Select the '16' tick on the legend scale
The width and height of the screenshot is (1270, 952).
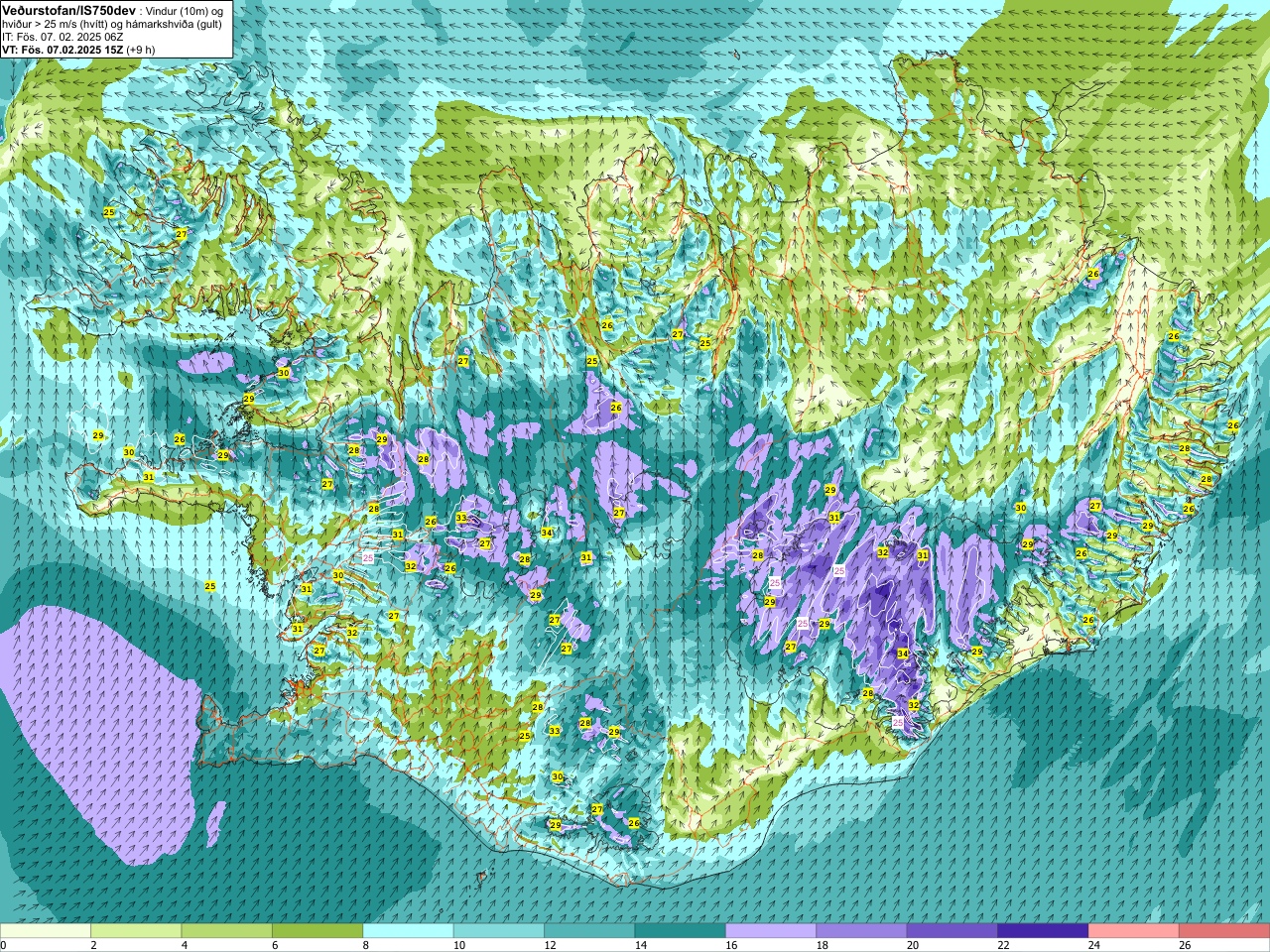(731, 945)
